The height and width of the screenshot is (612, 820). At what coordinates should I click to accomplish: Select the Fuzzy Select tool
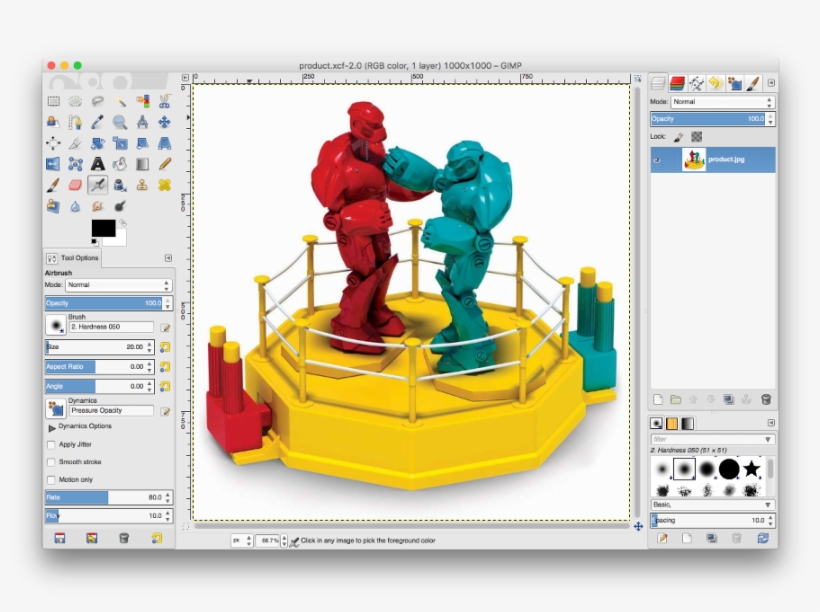pos(120,101)
